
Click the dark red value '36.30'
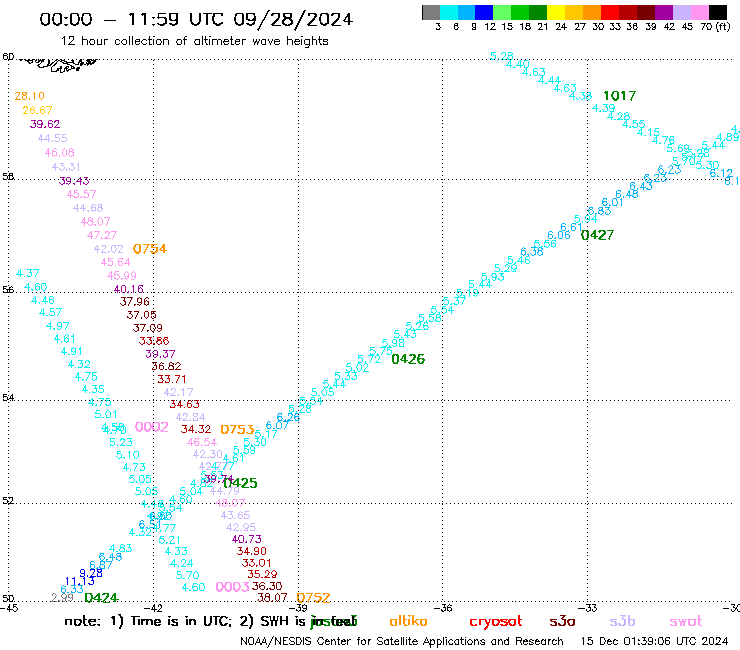click(267, 586)
